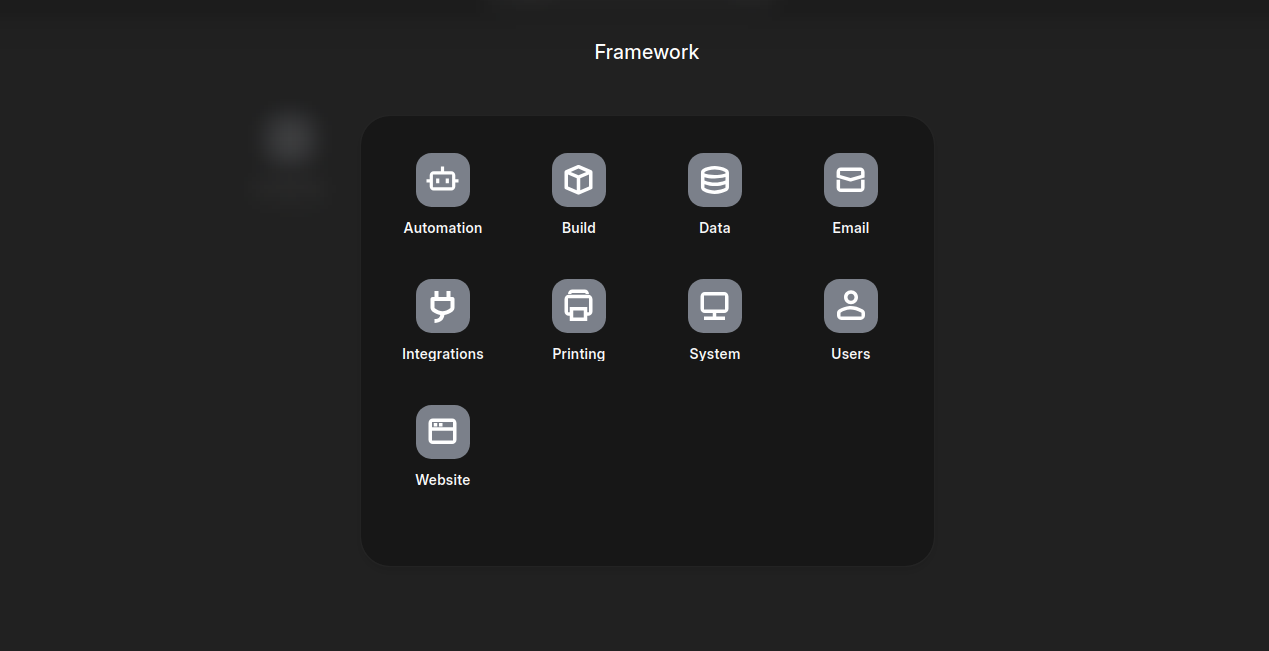This screenshot has width=1269, height=651.
Task: Open the Automation robot icon
Action: (443, 180)
